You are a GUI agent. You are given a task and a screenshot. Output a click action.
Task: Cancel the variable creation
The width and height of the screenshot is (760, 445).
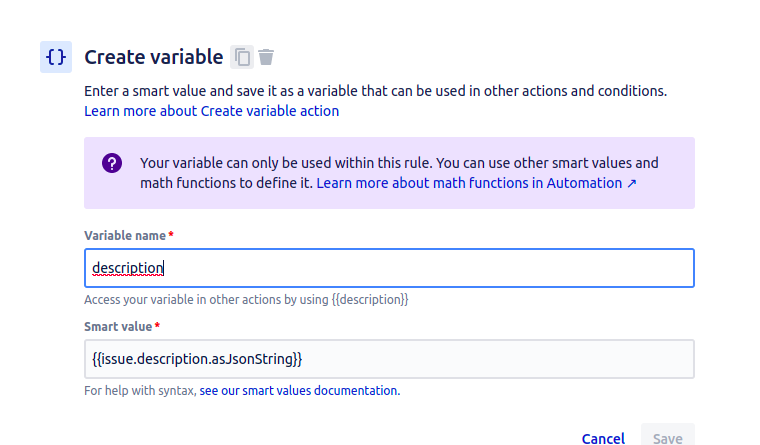[x=603, y=438]
